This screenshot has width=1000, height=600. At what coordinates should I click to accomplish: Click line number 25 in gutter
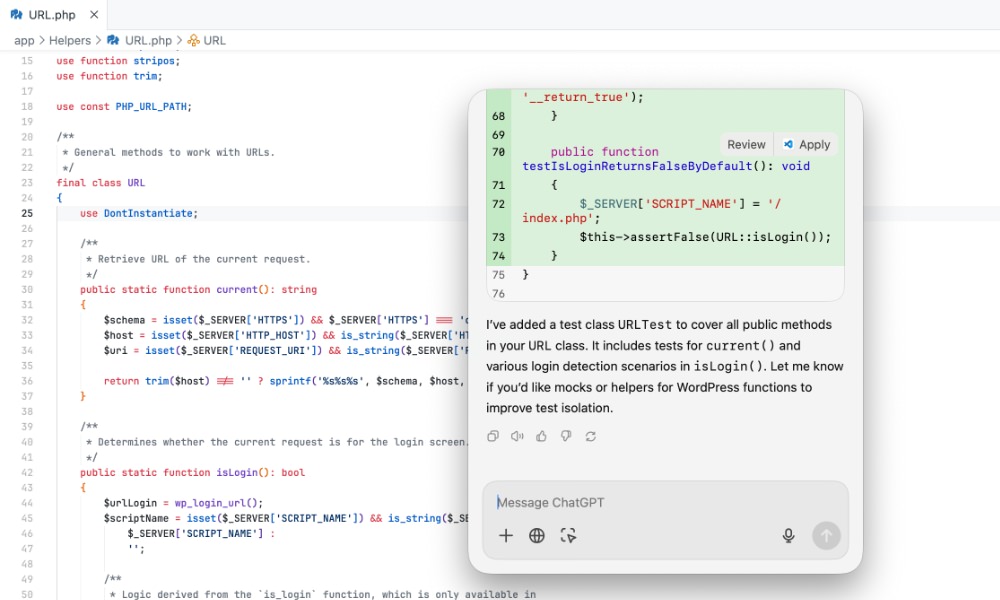(27, 213)
